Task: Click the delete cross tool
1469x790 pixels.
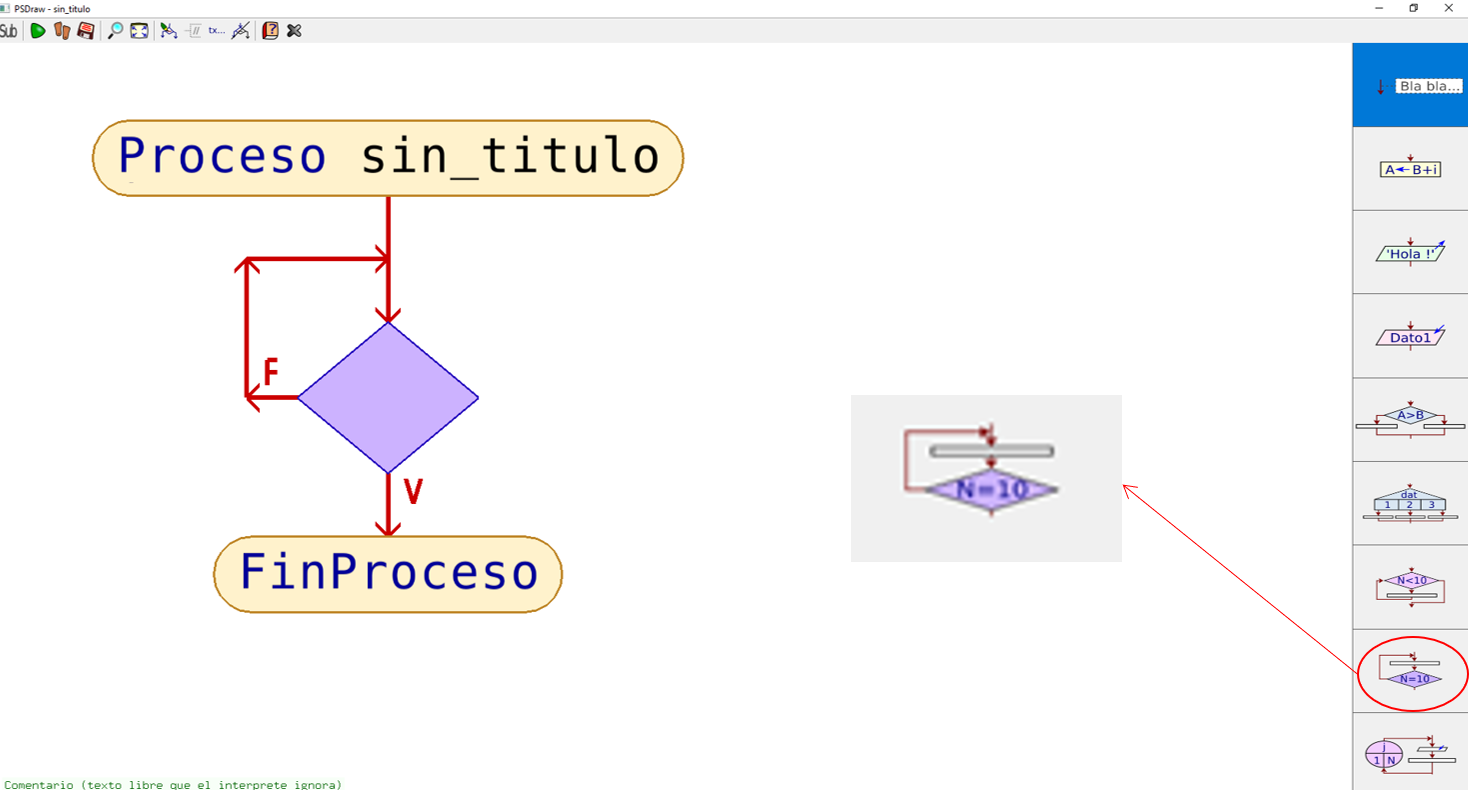Action: pos(293,31)
